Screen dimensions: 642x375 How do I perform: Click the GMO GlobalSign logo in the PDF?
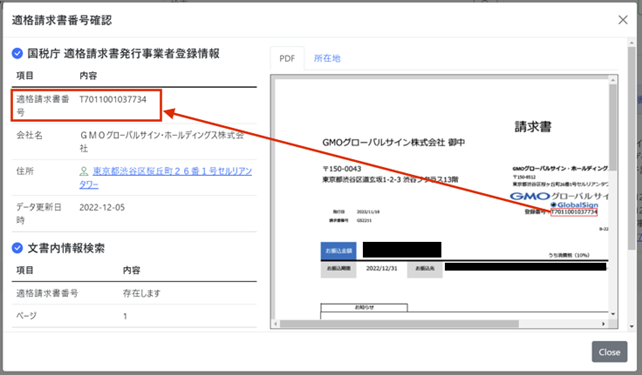point(559,200)
